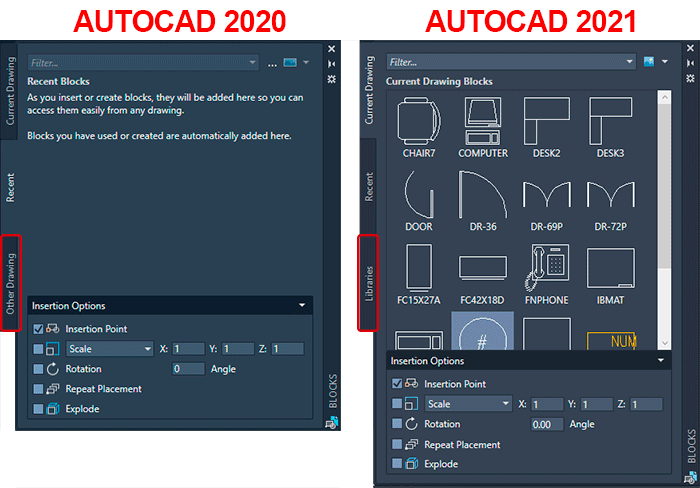Image resolution: width=700 pixels, height=488 pixels.
Task: Pick the DESK3 block thumbnail
Action: pyautogui.click(x=610, y=127)
